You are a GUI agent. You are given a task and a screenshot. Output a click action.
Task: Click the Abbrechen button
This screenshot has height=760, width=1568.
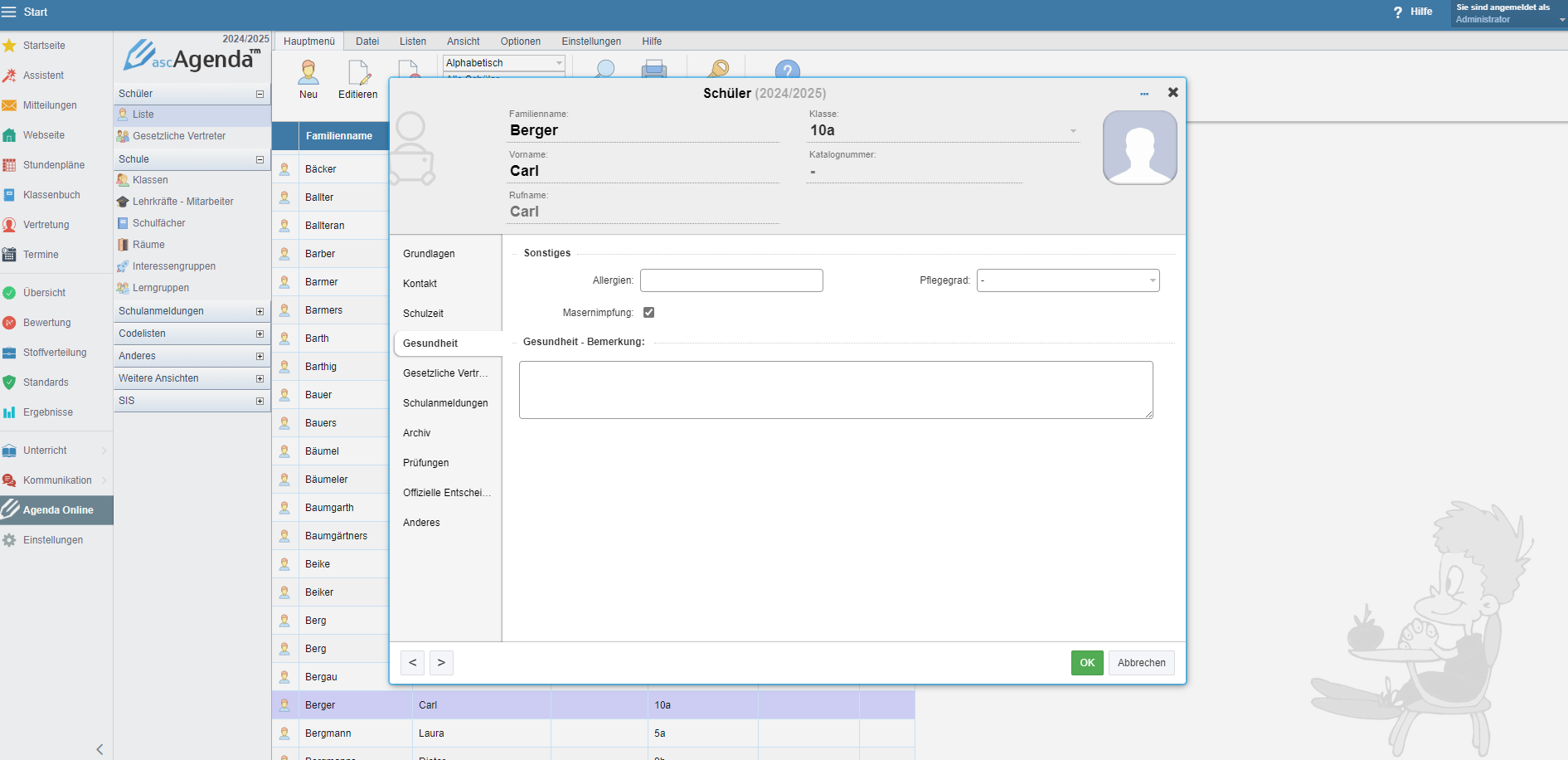[1141, 663]
